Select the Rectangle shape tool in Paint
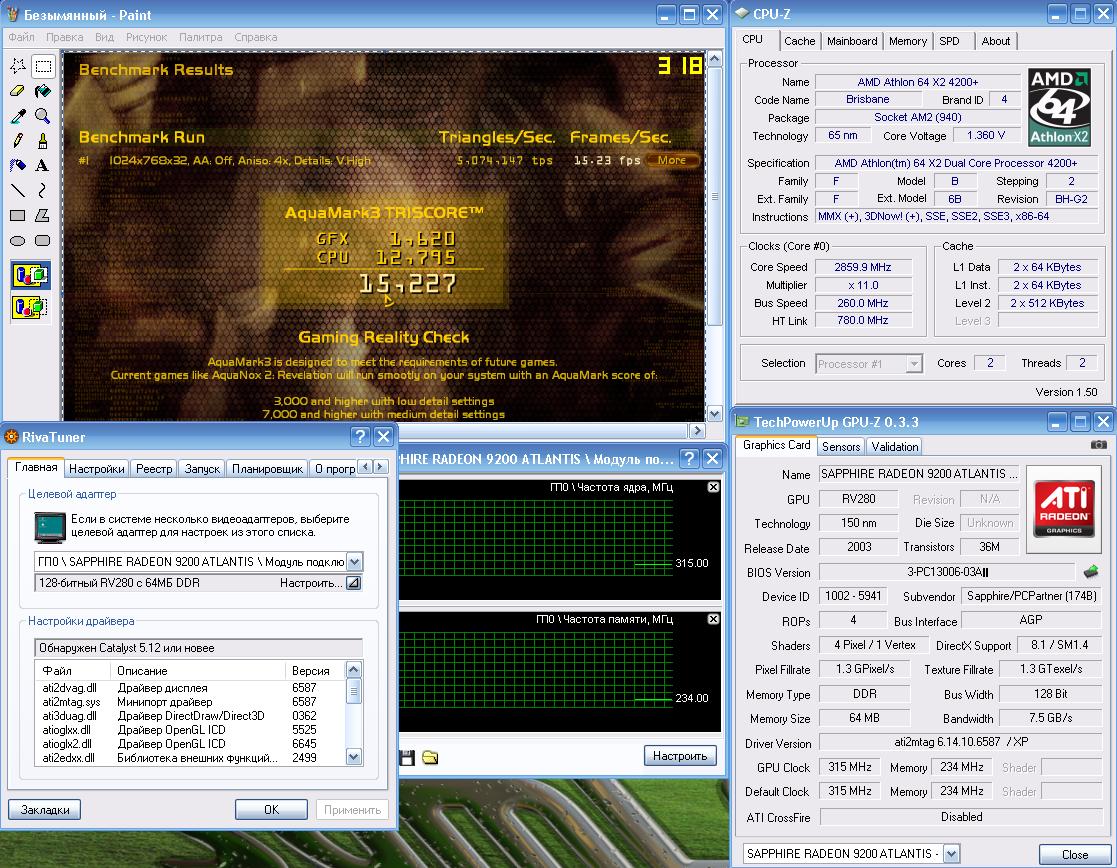Screen dimensions: 1117x868 (18, 215)
